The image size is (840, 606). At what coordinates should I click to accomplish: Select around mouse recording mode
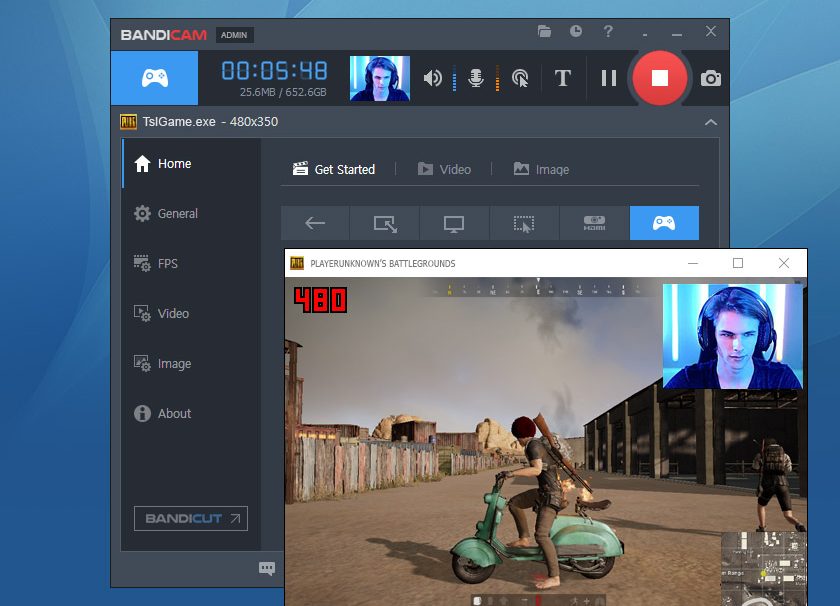click(524, 223)
